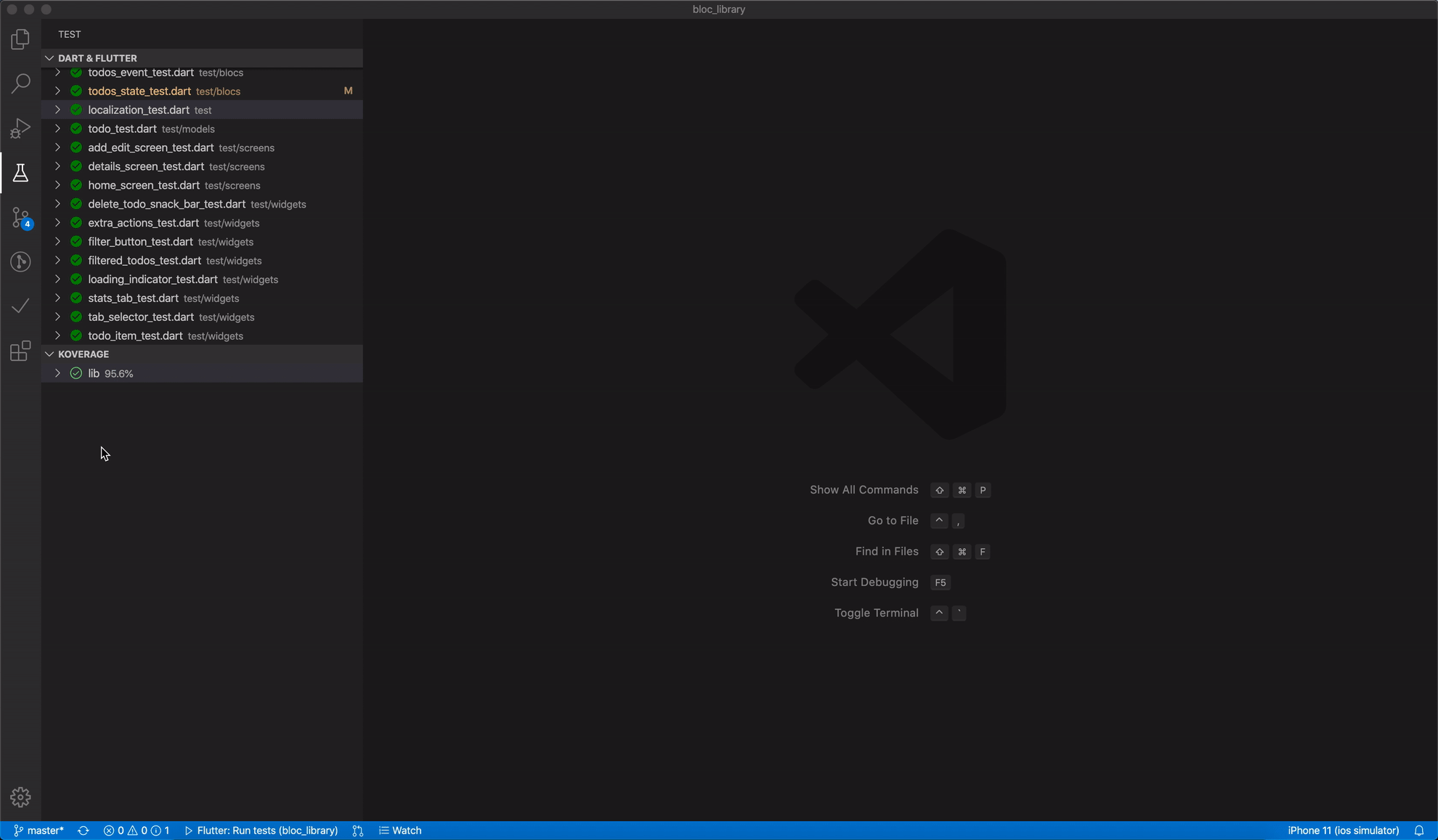1438x840 pixels.
Task: Click Flutter: Run tests (bloc_library) launcher
Action: pyautogui.click(x=261, y=831)
